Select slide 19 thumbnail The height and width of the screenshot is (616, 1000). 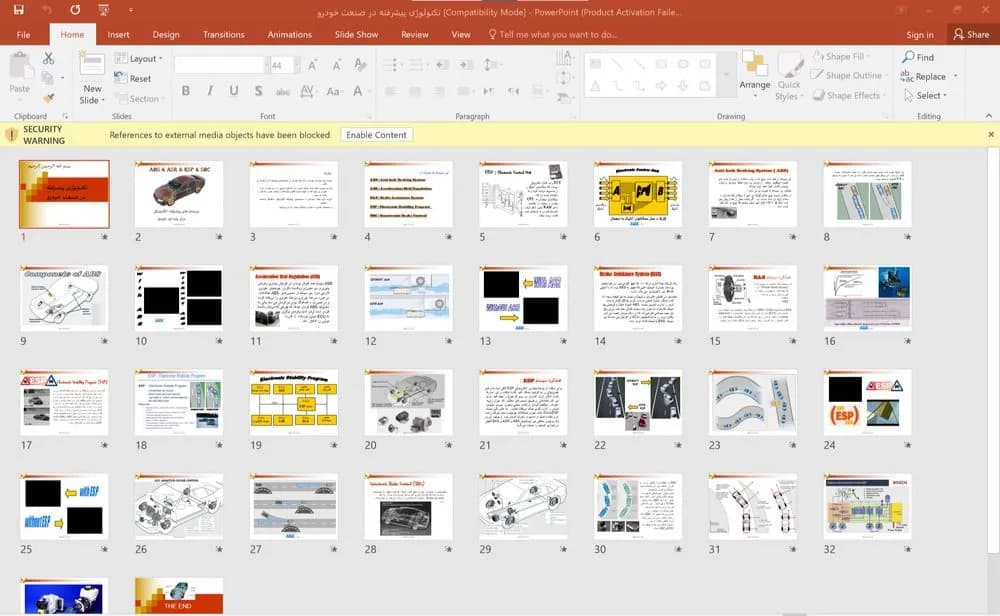(x=294, y=402)
